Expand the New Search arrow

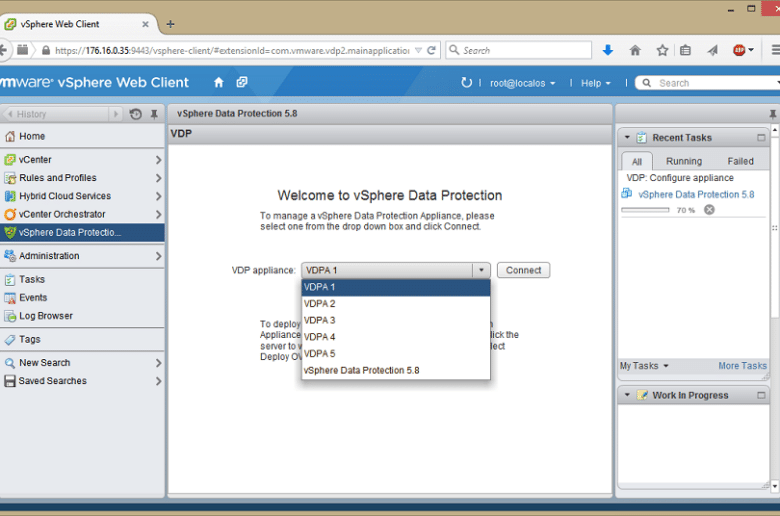pyautogui.click(x=158, y=363)
